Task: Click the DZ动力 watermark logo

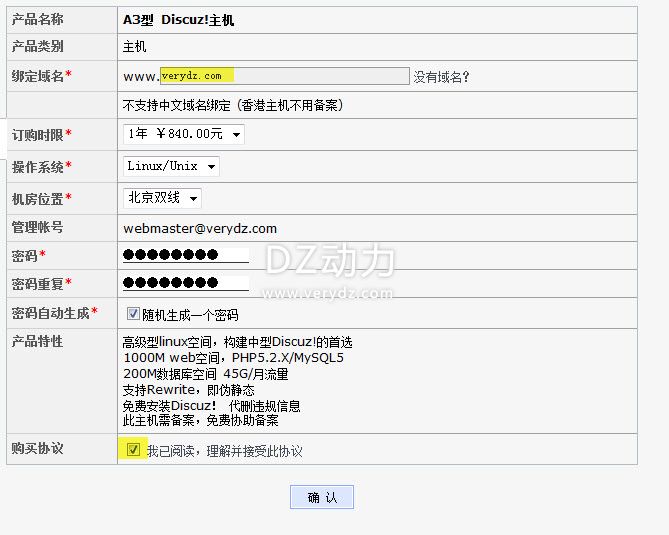Action: coord(329,261)
